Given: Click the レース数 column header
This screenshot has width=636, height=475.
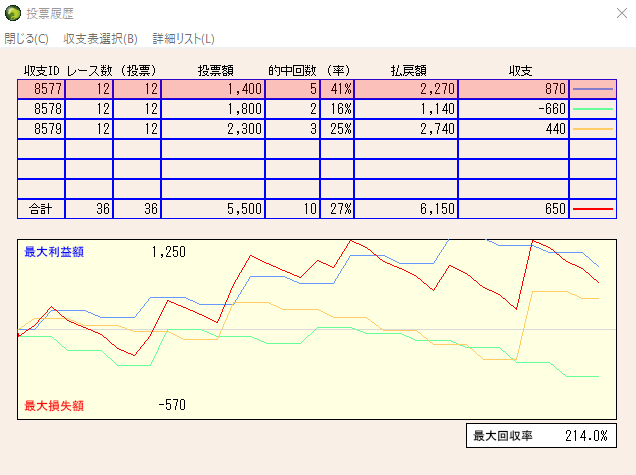Looking at the screenshot, I should pyautogui.click(x=89, y=71).
